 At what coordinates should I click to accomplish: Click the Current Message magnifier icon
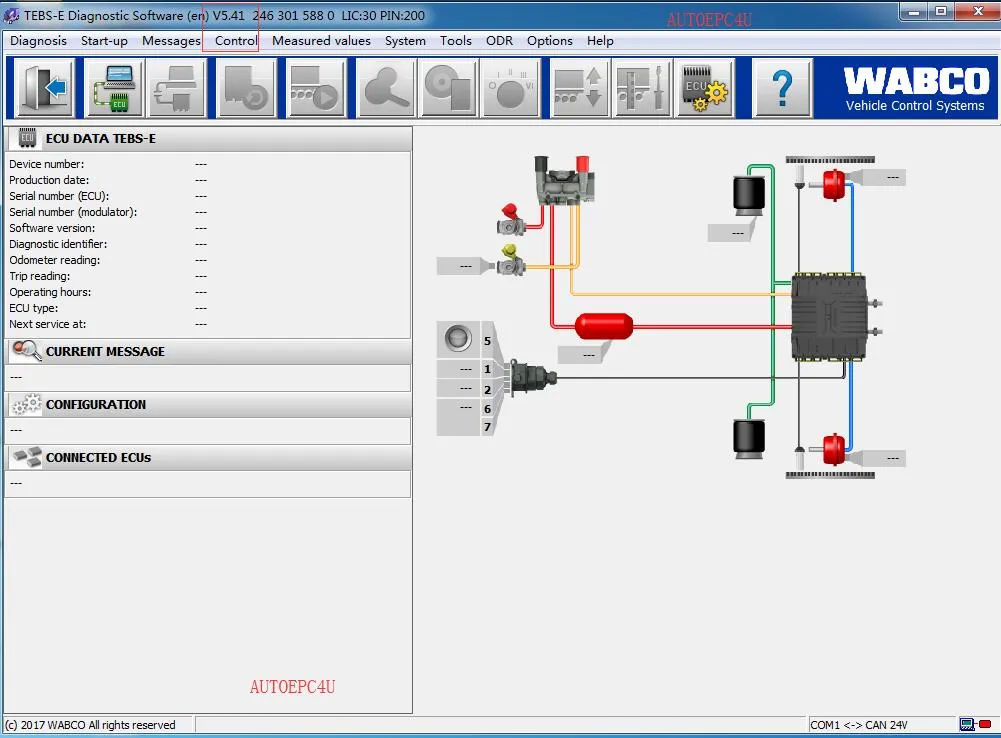27,350
